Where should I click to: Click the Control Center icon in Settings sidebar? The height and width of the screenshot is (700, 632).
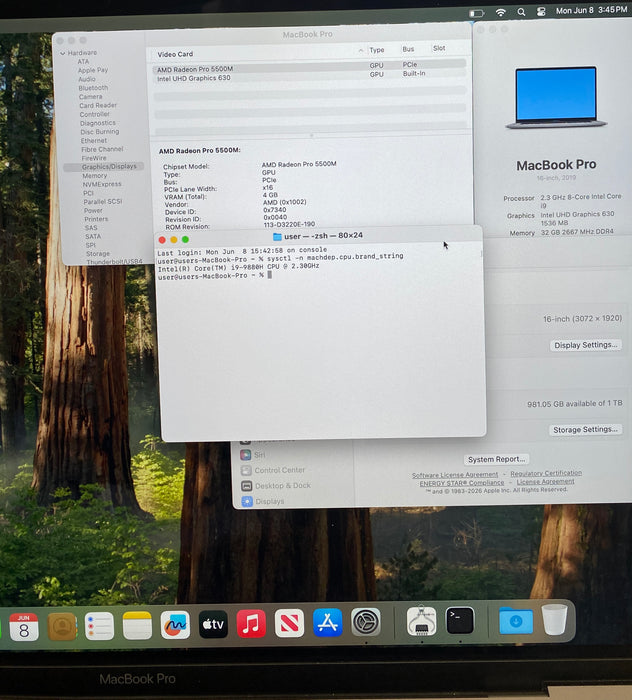(x=246, y=471)
